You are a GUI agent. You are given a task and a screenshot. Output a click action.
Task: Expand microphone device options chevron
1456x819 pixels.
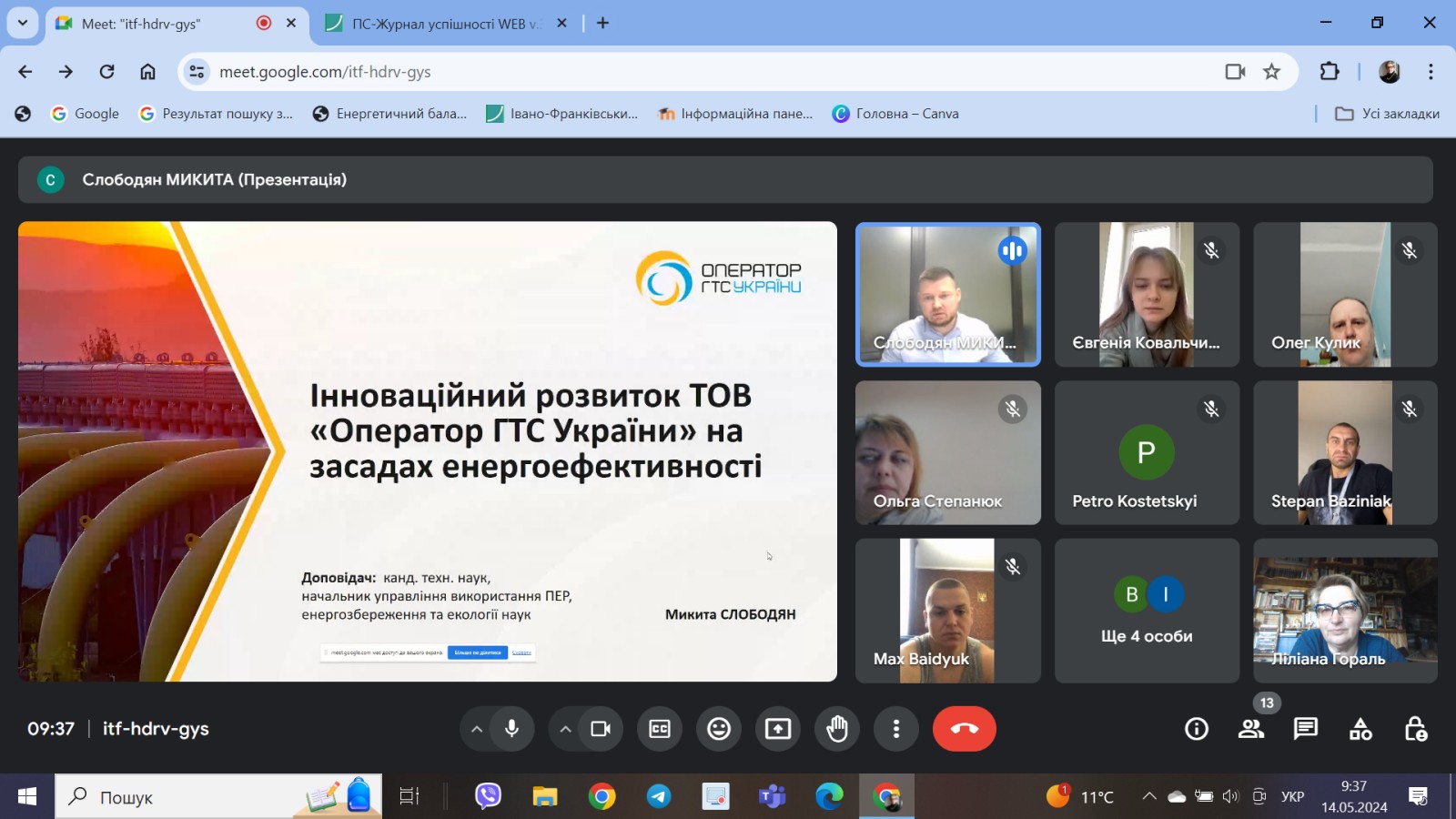click(476, 728)
